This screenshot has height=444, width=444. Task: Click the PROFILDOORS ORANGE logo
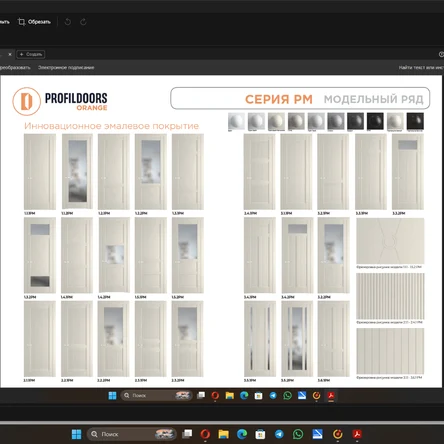(x=60, y=101)
